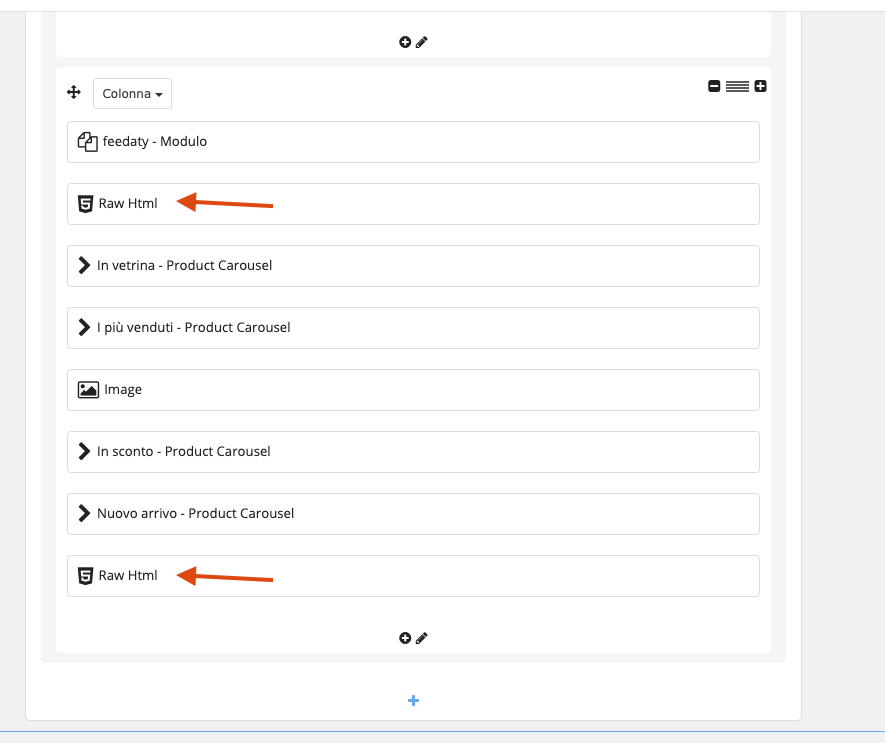Click the HTML5 icon on first Raw Html
The image size is (885, 743).
coord(85,204)
